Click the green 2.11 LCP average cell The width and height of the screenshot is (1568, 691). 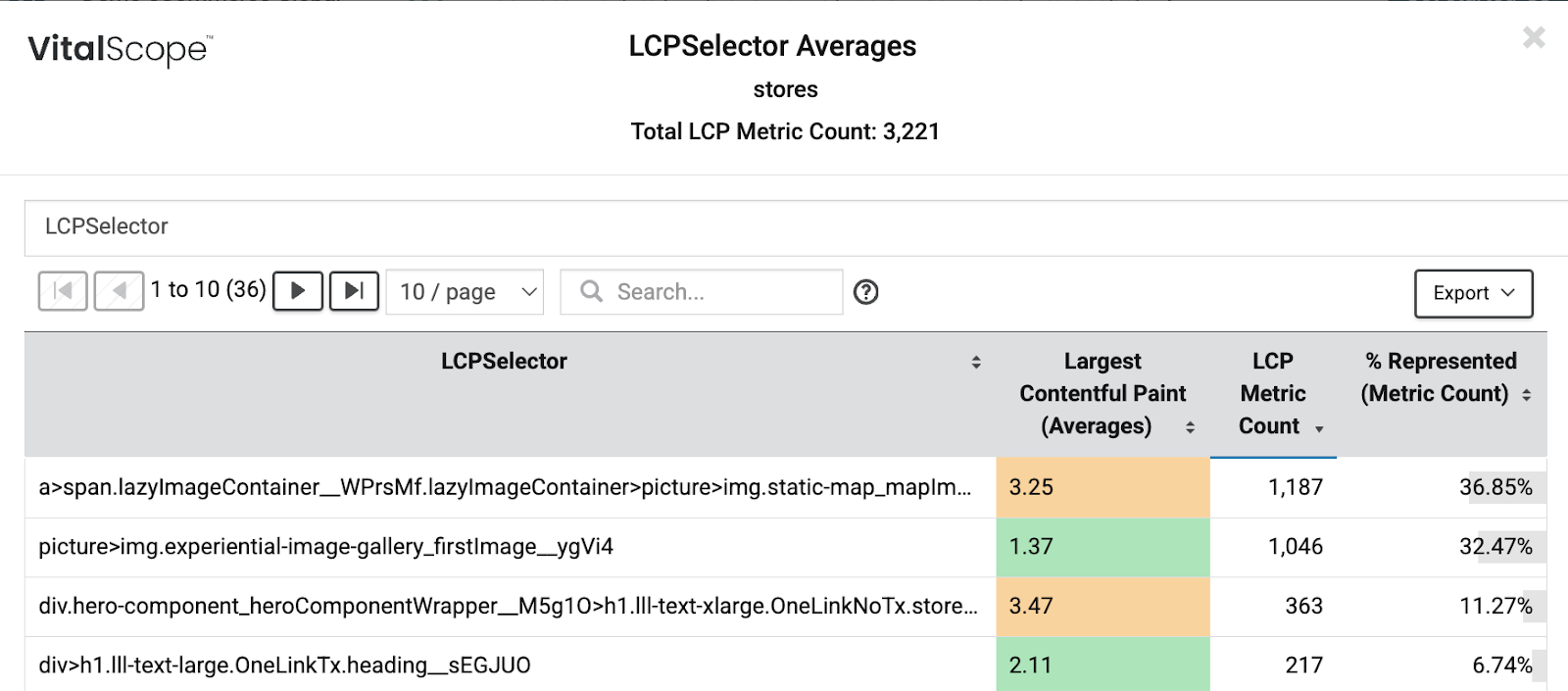(1102, 665)
